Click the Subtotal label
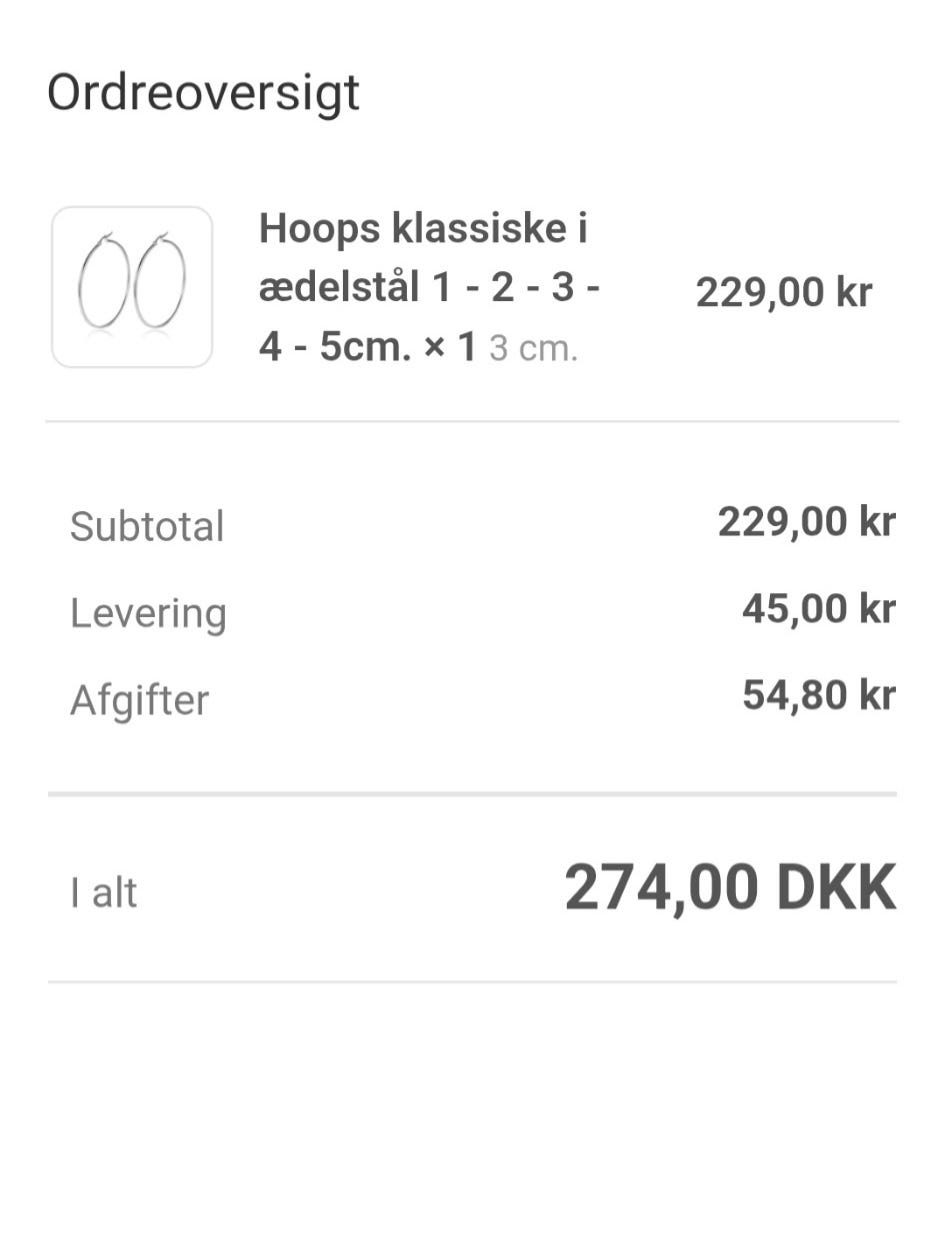This screenshot has width=944, height=1233. 147,526
